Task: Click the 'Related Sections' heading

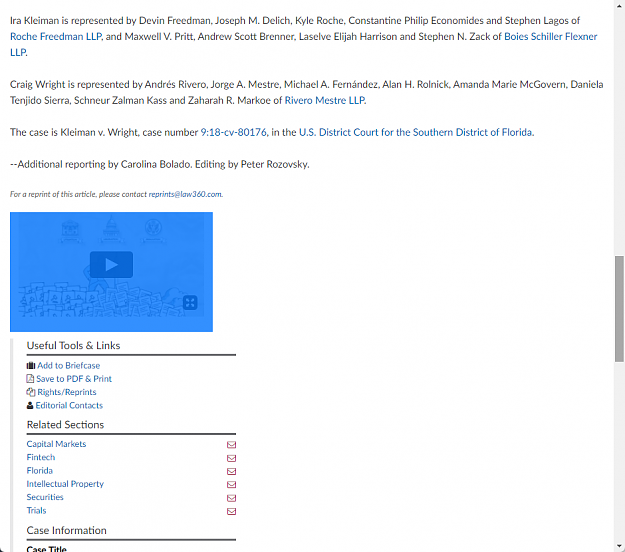Action: click(65, 425)
